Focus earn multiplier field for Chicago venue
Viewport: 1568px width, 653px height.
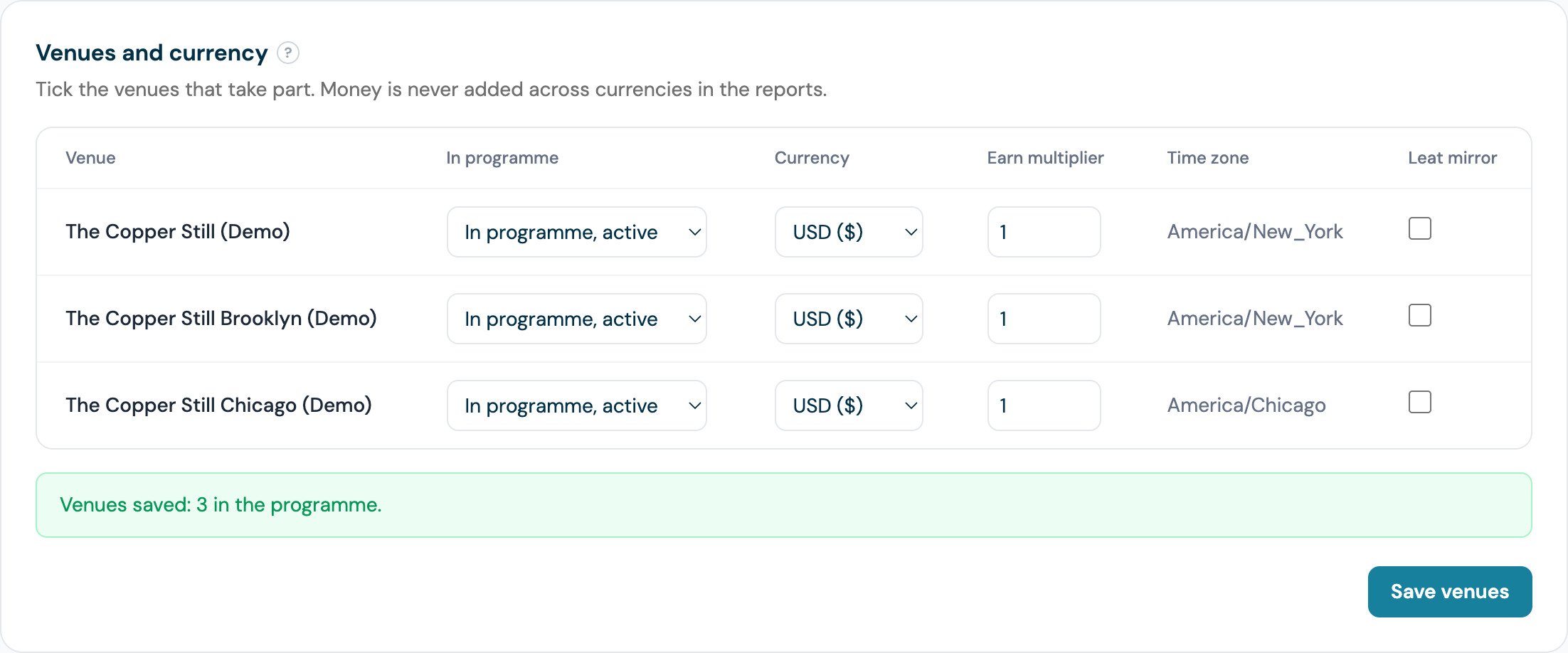(1044, 405)
